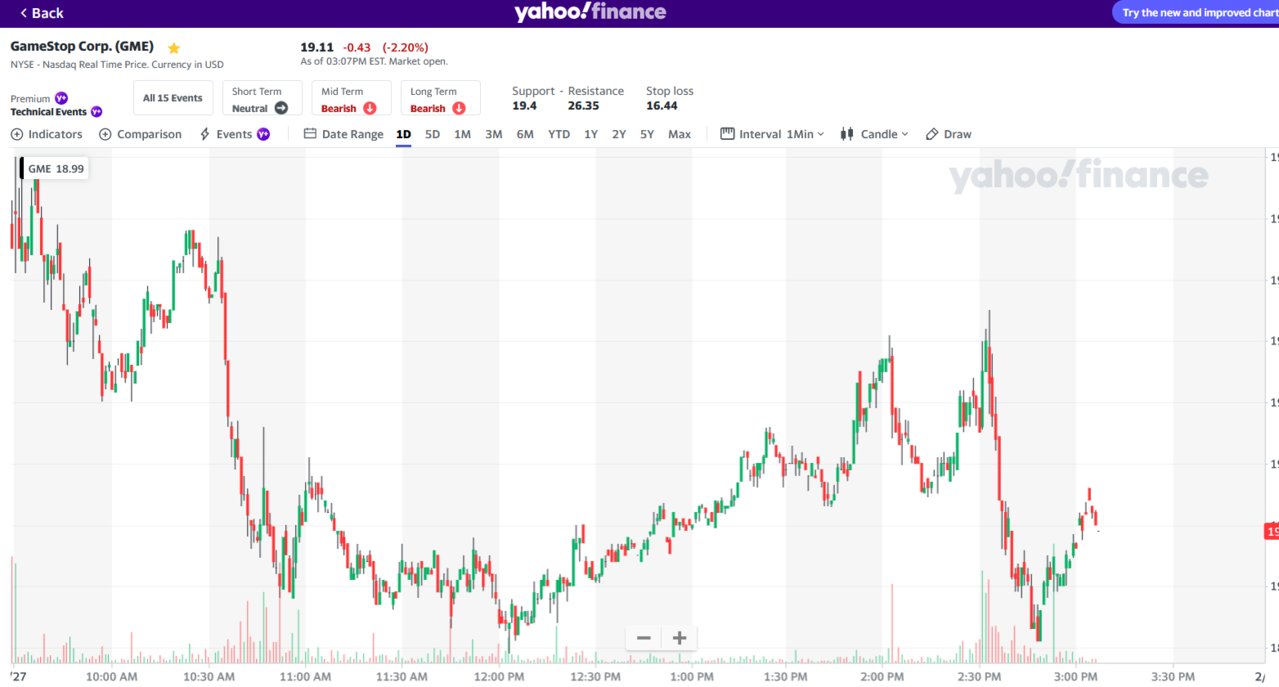Expand the Interval 1Min dropdown
The image size is (1279, 687).
[x=772, y=134]
